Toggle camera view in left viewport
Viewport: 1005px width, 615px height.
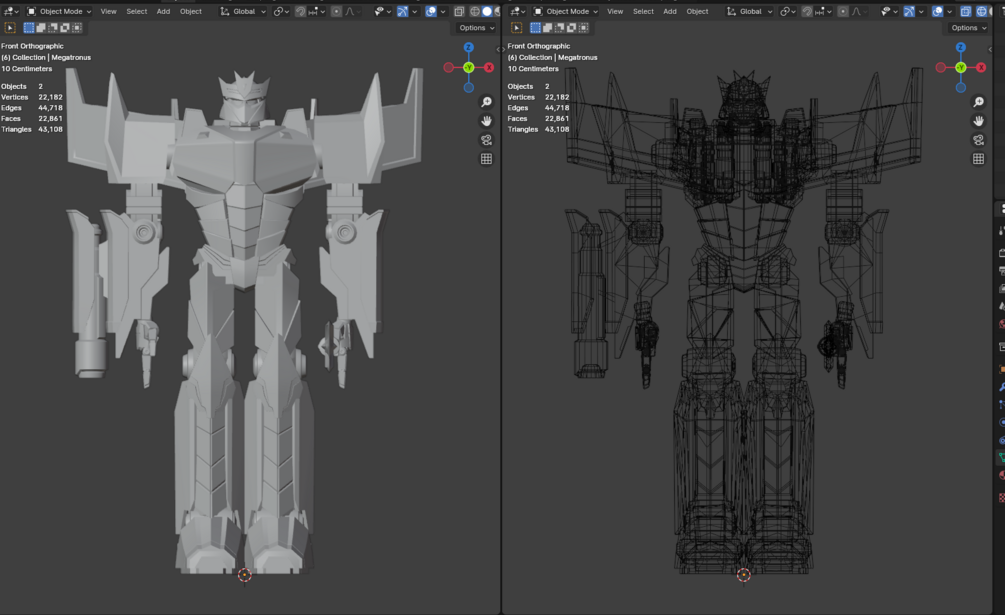[486, 140]
